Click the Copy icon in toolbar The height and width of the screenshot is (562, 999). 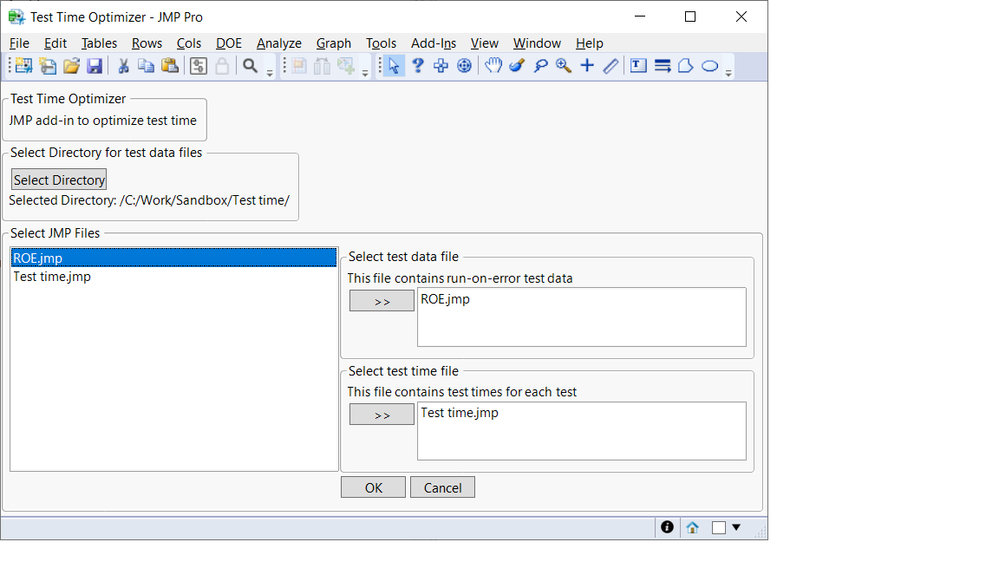[x=147, y=66]
